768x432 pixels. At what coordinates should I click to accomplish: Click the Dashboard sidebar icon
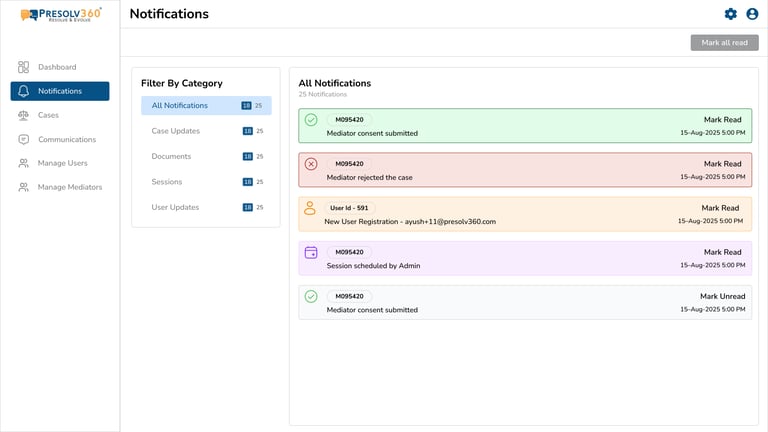pyautogui.click(x=23, y=67)
